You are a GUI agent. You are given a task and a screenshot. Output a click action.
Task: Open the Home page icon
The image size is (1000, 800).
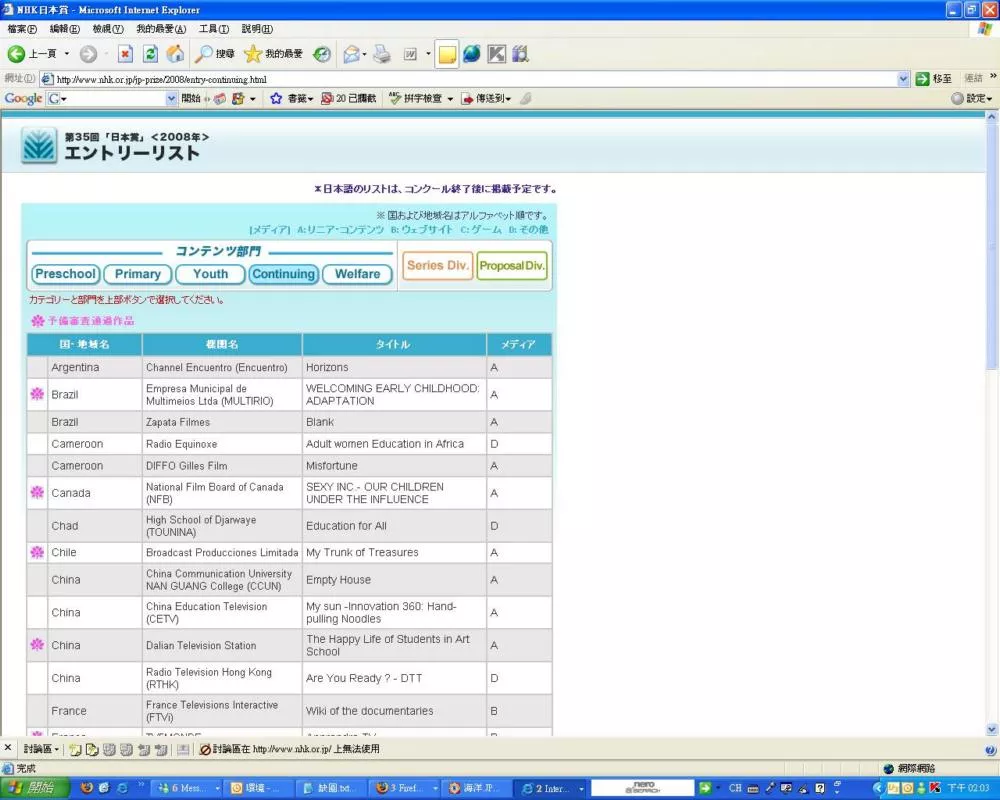tap(175, 54)
